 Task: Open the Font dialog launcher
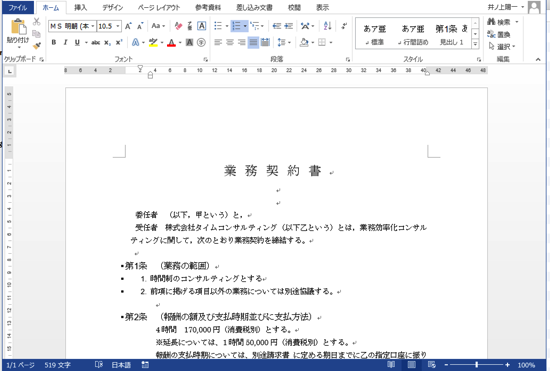click(206, 60)
